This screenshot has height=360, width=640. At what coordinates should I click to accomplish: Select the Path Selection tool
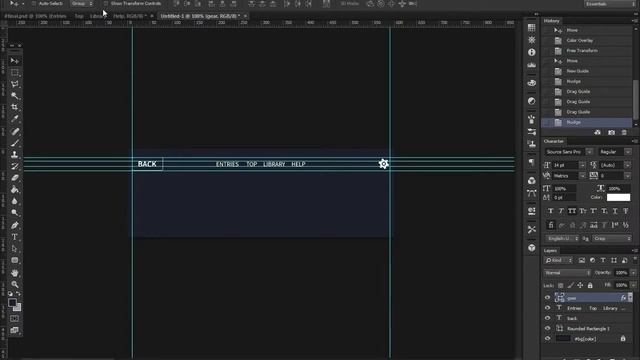click(x=15, y=249)
